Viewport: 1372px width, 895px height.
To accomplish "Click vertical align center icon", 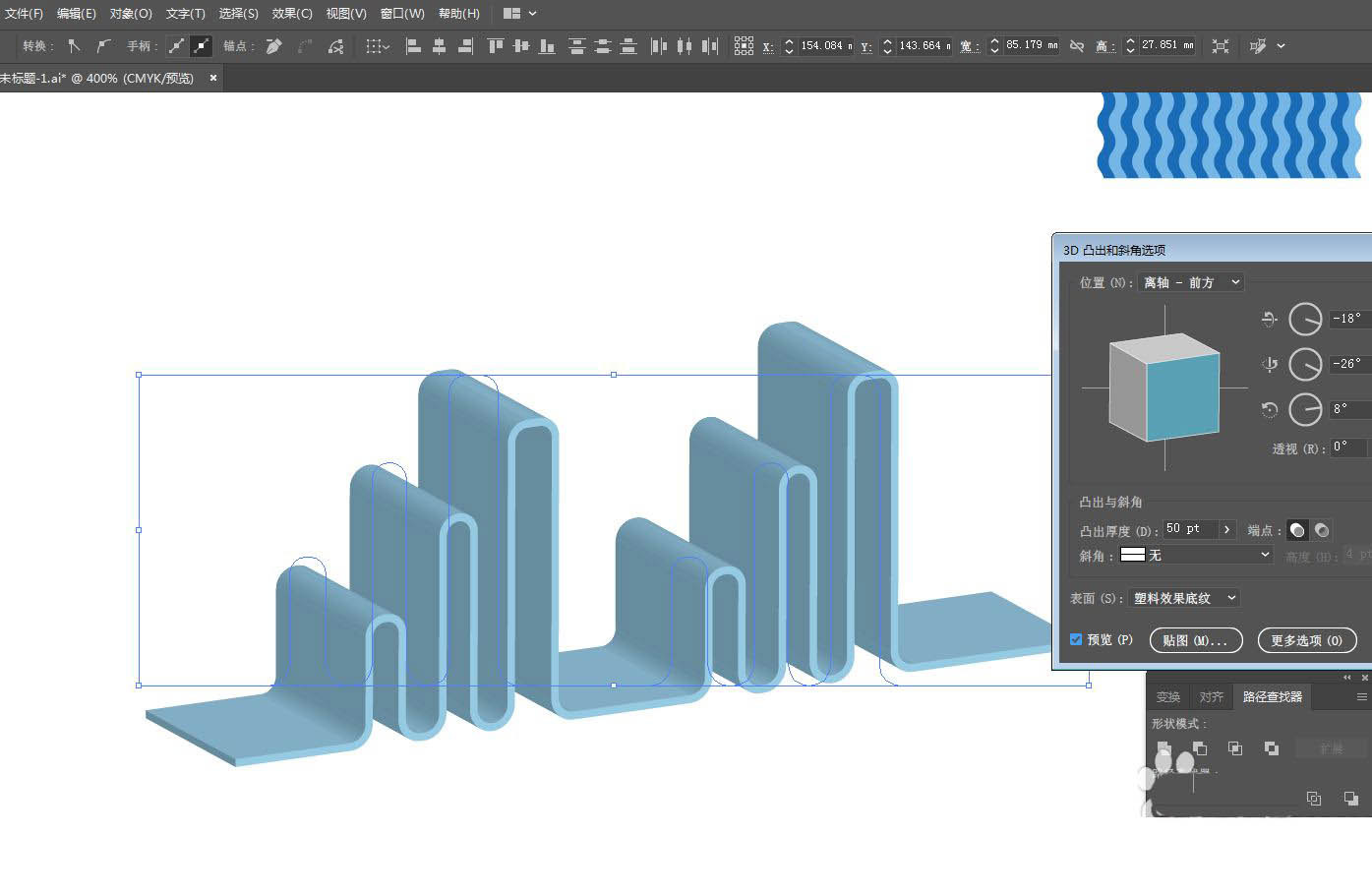I will [521, 46].
